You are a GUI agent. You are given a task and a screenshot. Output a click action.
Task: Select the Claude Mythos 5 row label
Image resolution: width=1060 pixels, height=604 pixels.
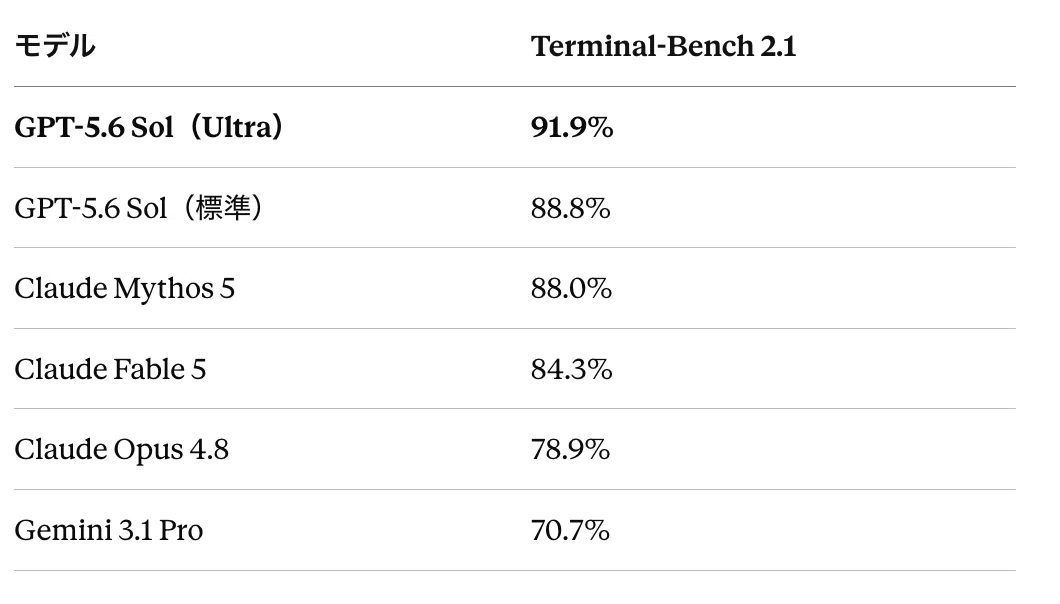124,288
